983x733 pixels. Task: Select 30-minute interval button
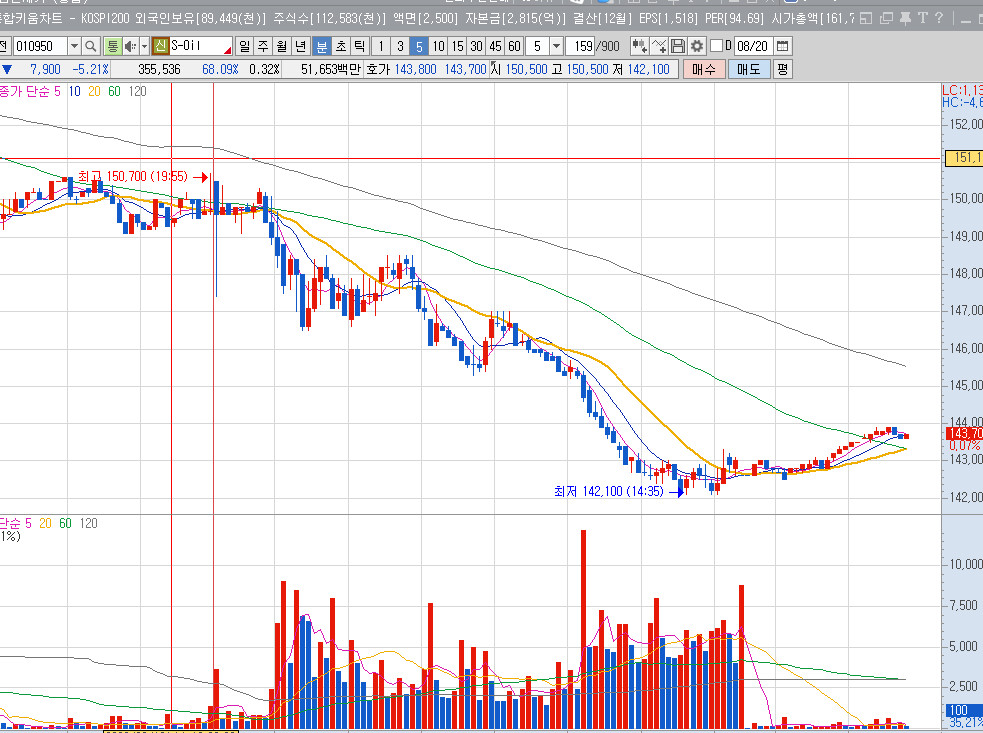(x=476, y=46)
